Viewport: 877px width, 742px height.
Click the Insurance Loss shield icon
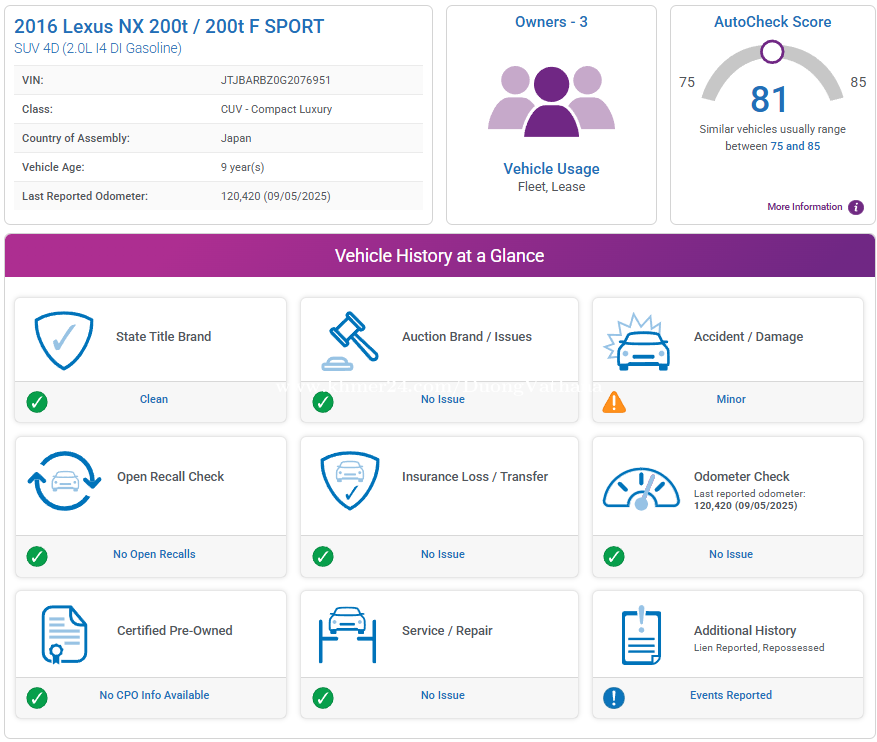(349, 480)
